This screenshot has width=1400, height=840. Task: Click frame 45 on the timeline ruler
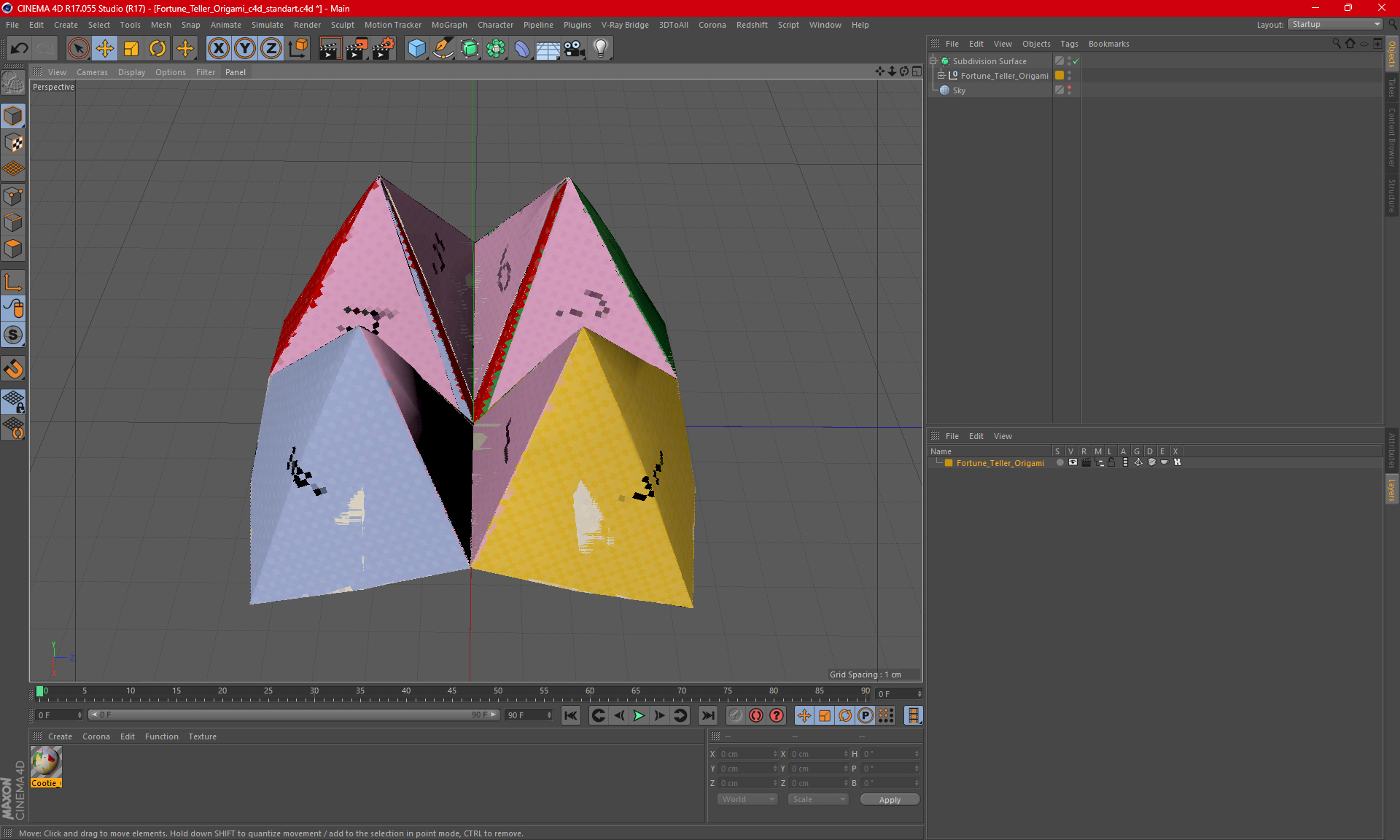[x=452, y=691]
